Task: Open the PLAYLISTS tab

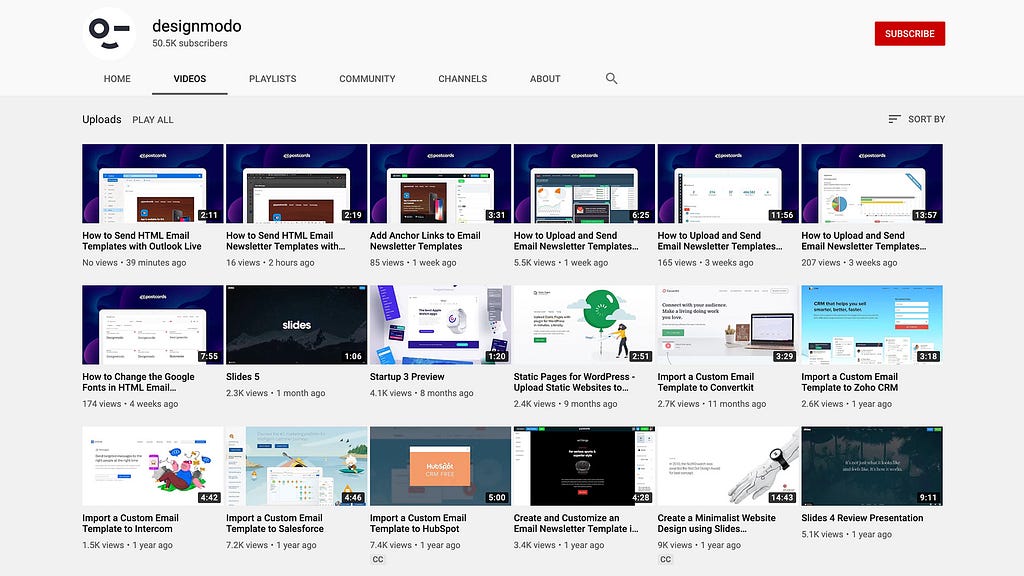Action: 272,78
